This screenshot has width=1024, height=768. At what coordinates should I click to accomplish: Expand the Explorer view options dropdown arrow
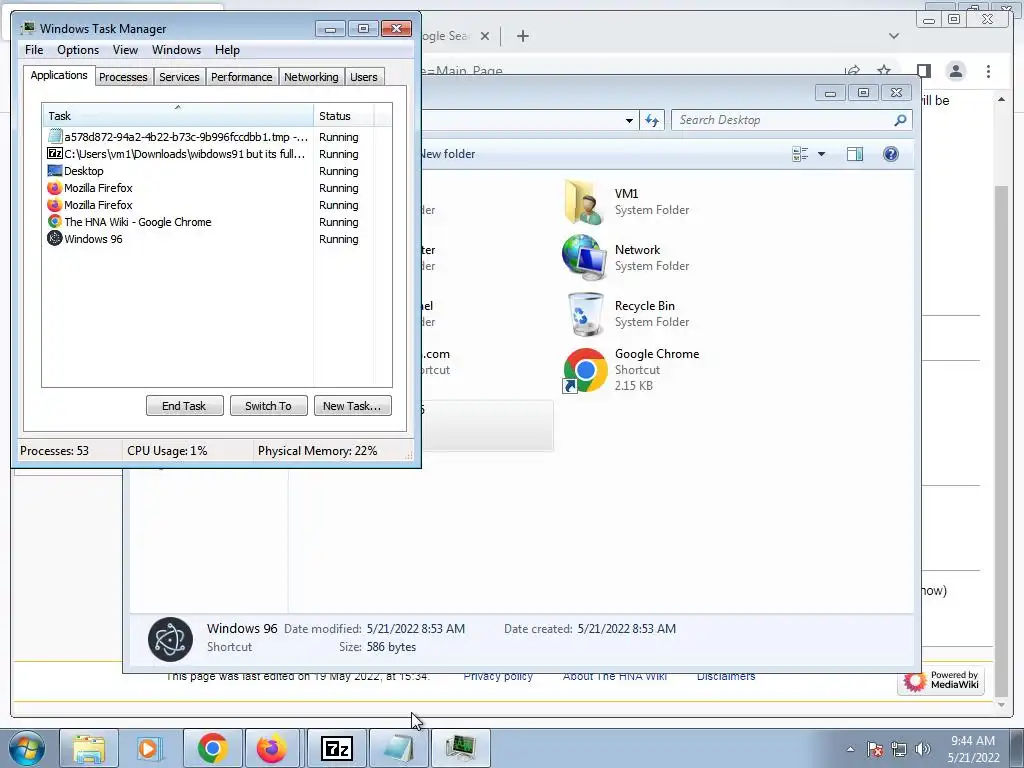(x=822, y=154)
